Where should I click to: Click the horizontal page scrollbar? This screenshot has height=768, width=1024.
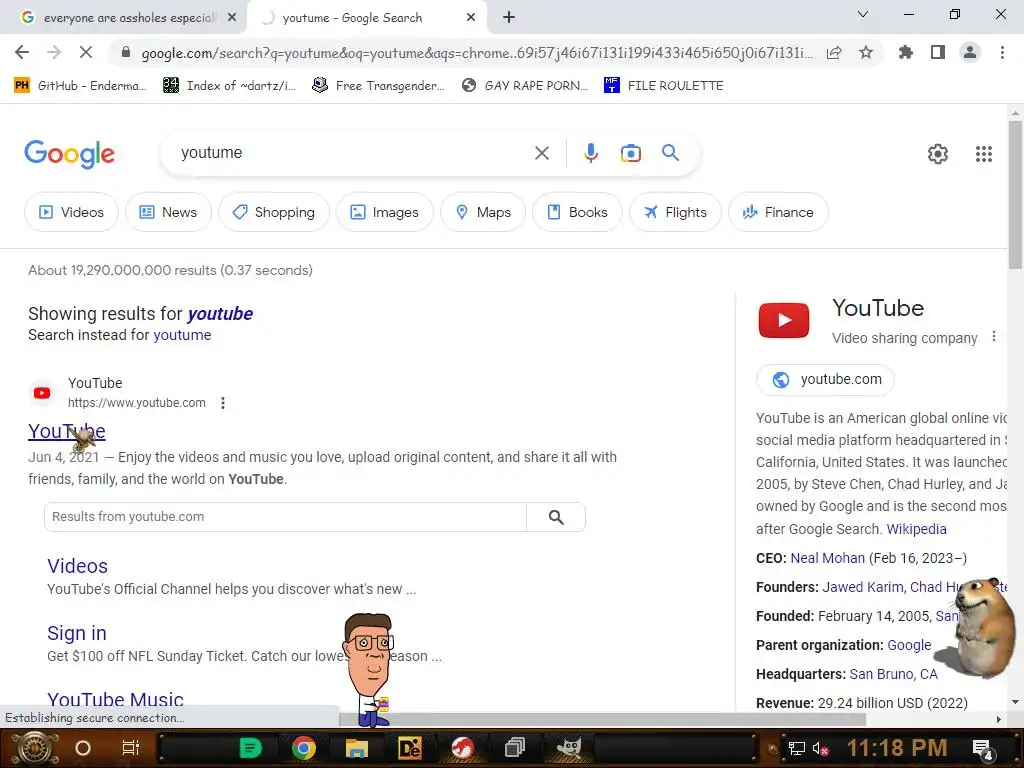coord(604,719)
